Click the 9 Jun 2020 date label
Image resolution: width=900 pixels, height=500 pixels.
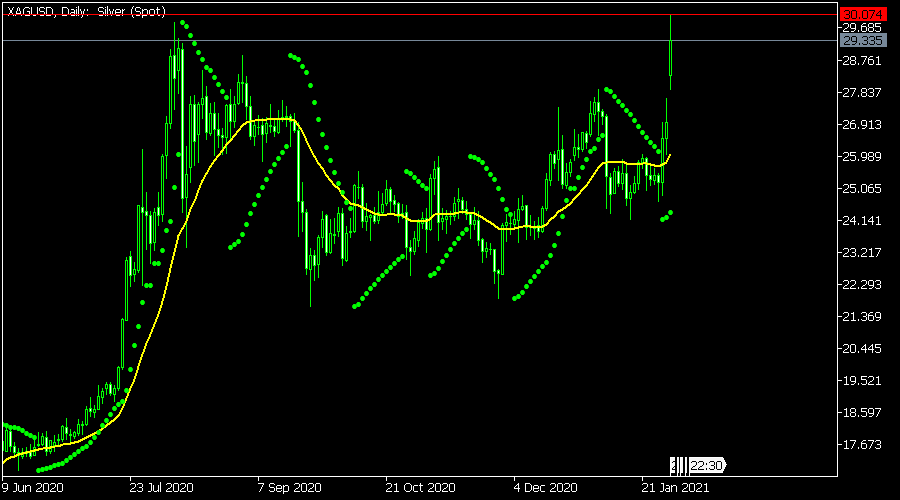pyautogui.click(x=33, y=488)
